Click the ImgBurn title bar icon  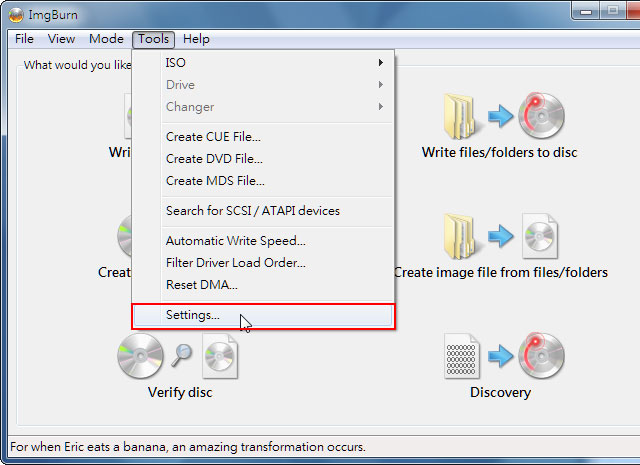click(16, 15)
